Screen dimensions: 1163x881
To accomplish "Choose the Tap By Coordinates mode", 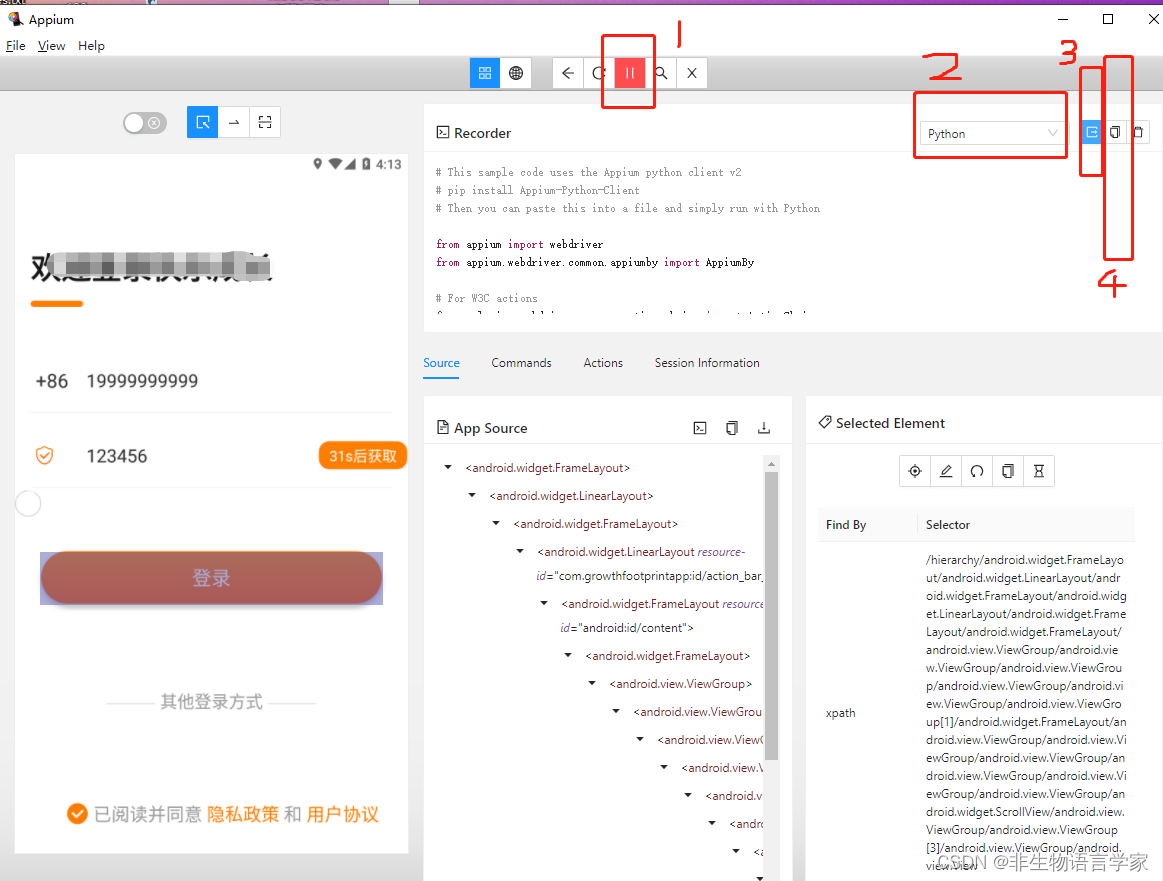I will point(265,122).
